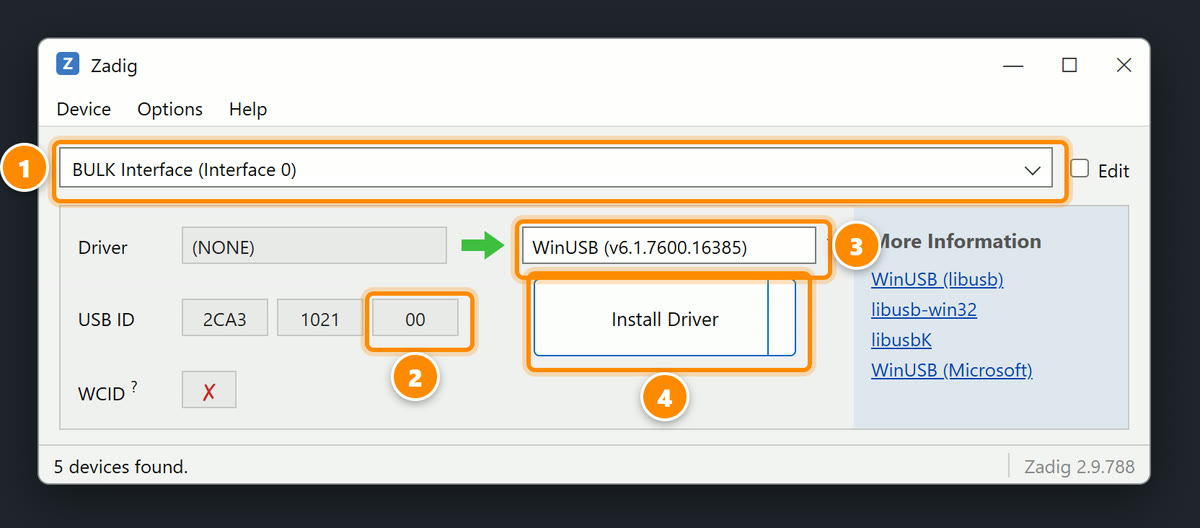
Task: Close the Zadig window
Action: (x=1123, y=66)
